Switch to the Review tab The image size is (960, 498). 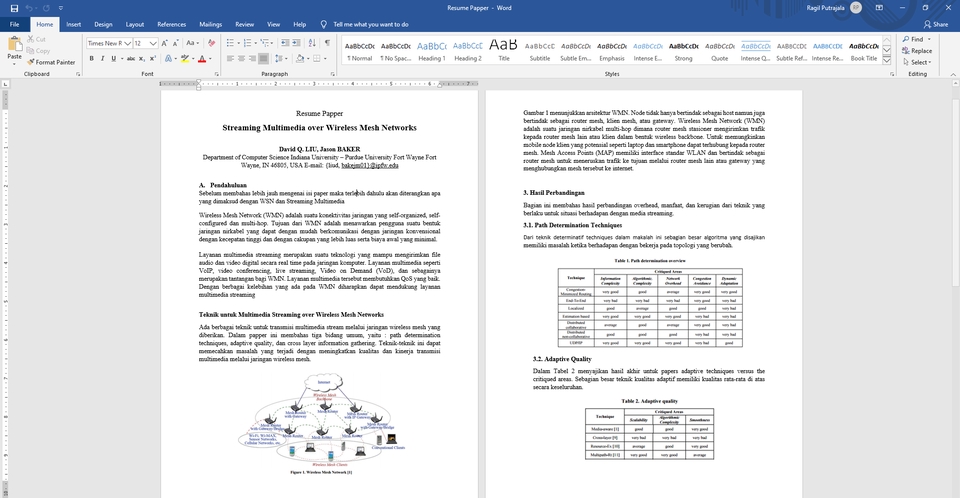click(x=244, y=25)
